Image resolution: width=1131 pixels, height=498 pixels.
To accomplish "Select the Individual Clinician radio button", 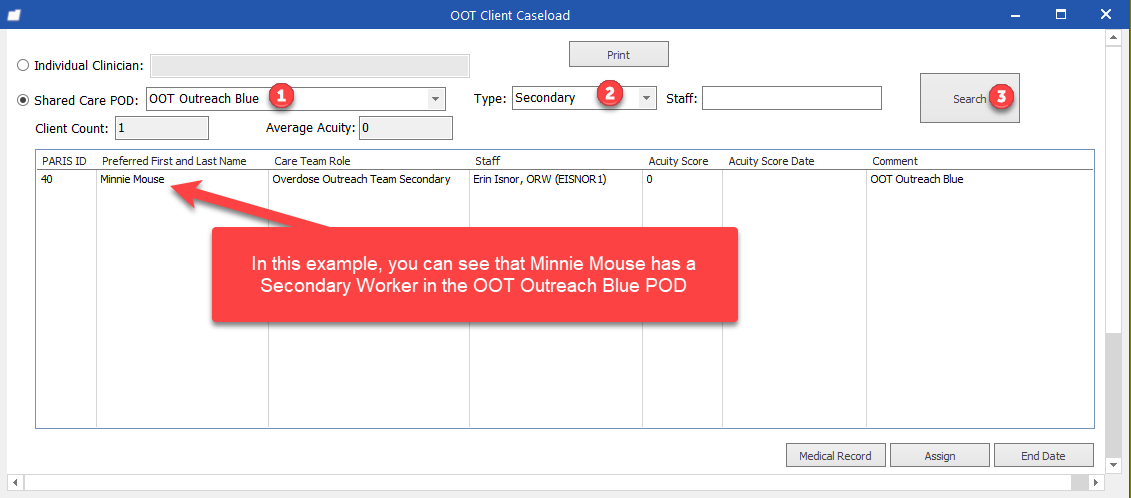I will [x=24, y=66].
